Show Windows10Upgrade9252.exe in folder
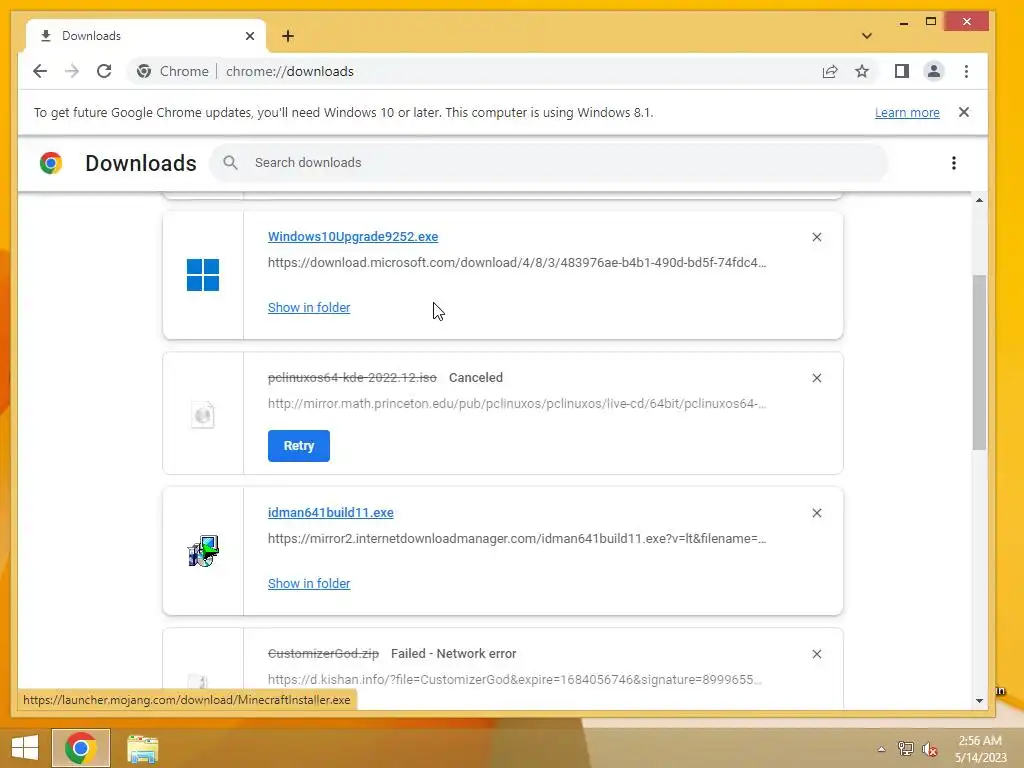The width and height of the screenshot is (1024, 768). click(x=309, y=308)
